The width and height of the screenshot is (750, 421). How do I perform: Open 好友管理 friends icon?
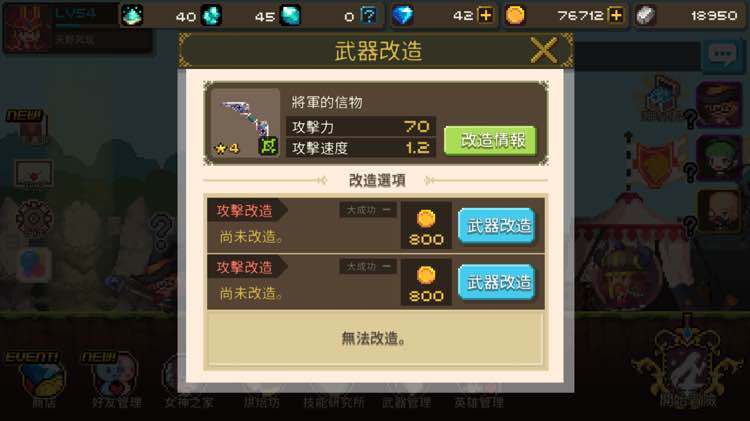point(116,382)
